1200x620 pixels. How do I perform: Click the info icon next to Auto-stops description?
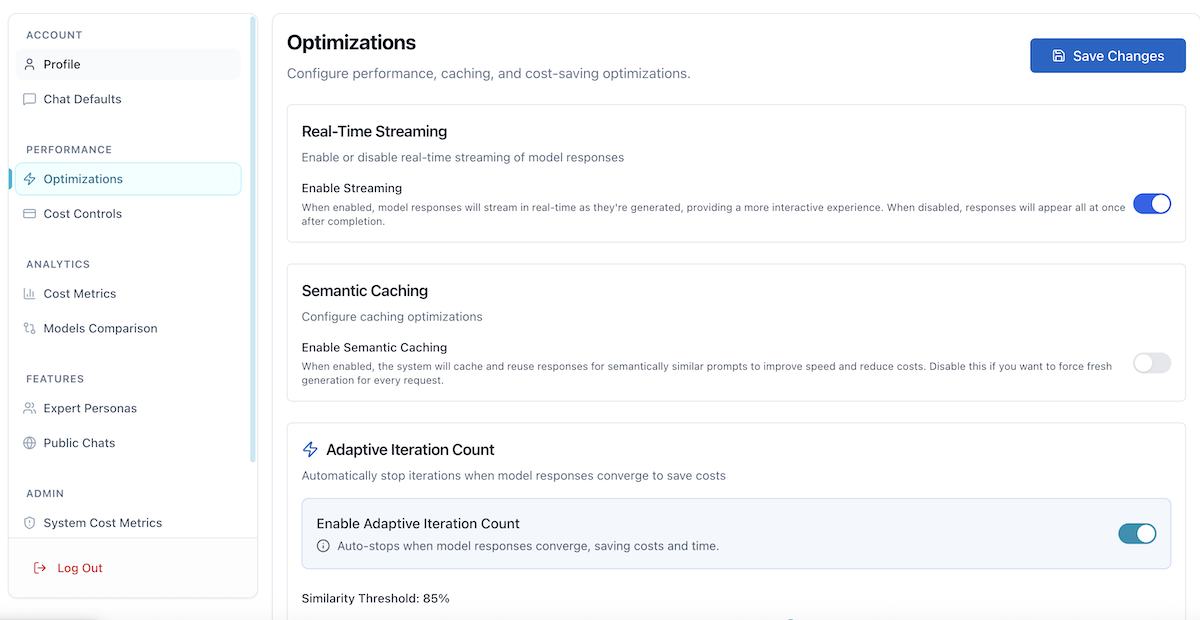pyautogui.click(x=322, y=546)
